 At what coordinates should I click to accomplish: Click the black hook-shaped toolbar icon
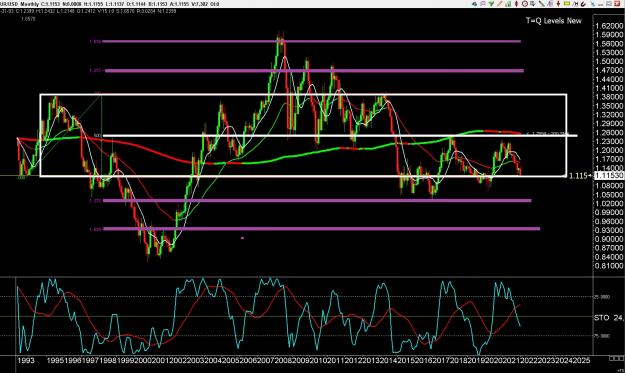(583, 4)
